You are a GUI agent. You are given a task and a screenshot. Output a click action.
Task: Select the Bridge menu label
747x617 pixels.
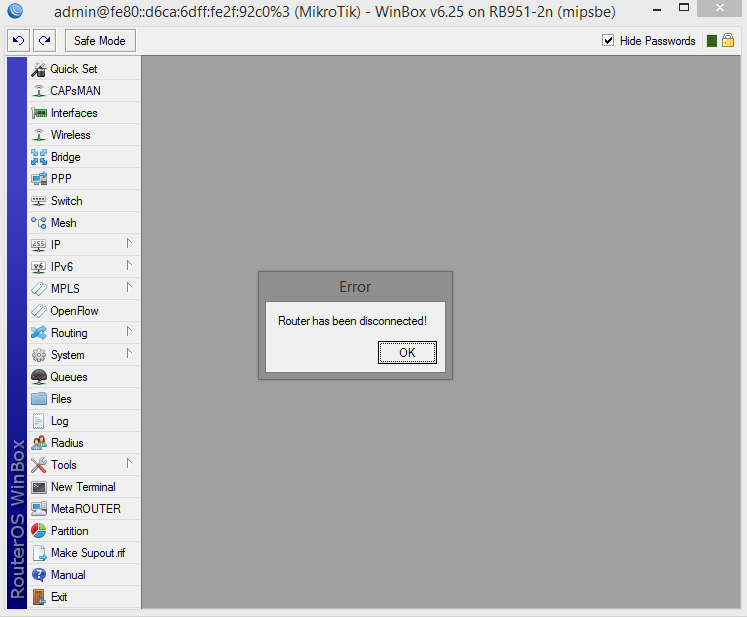(66, 157)
